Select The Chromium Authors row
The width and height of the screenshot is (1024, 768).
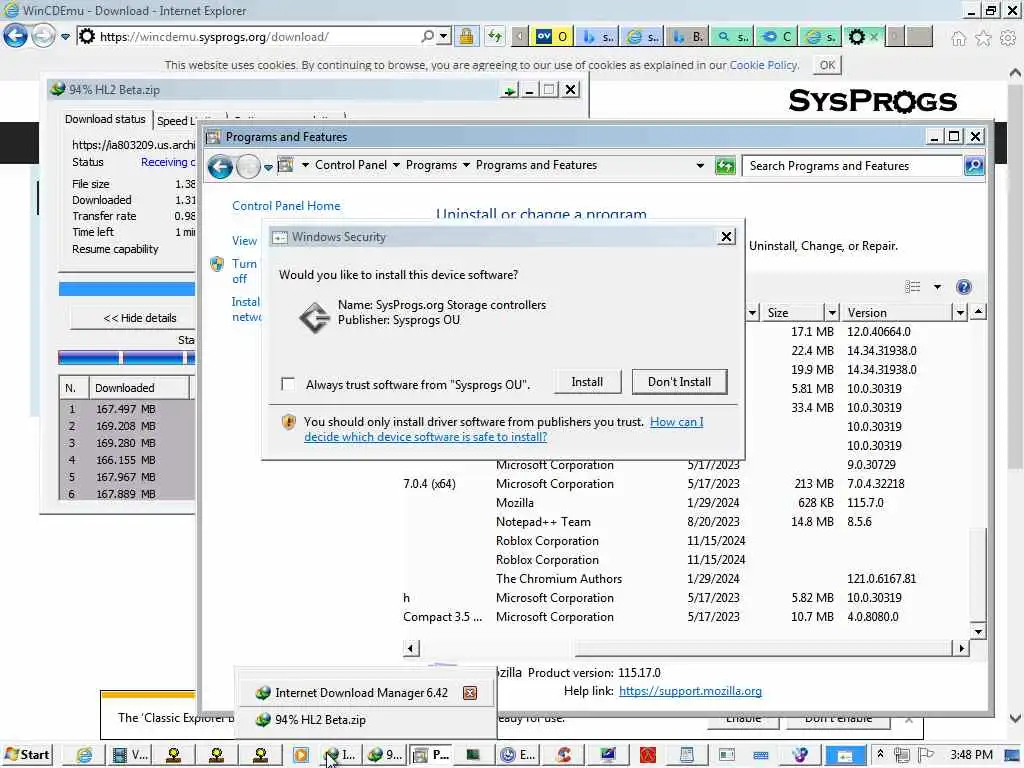coord(686,579)
